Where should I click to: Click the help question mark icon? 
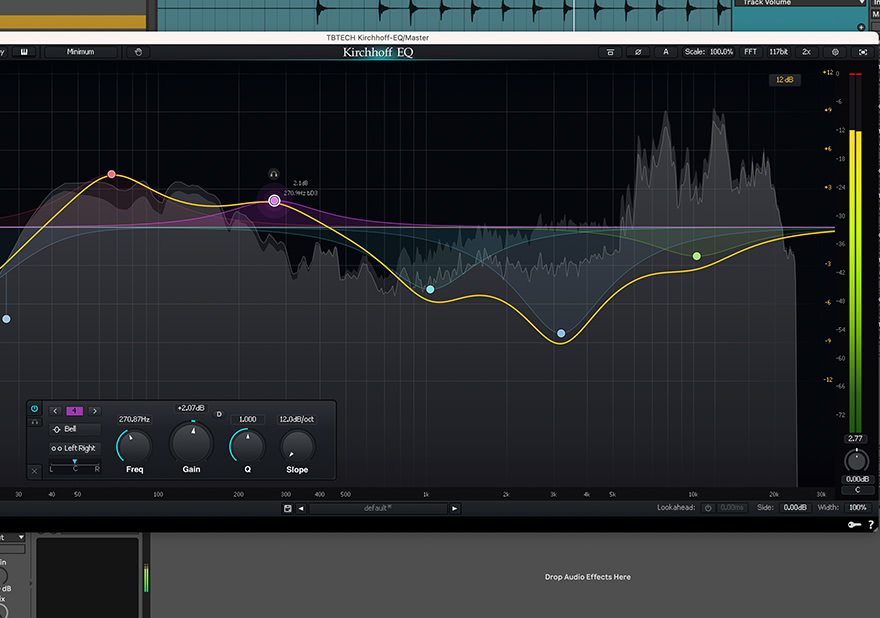871,524
